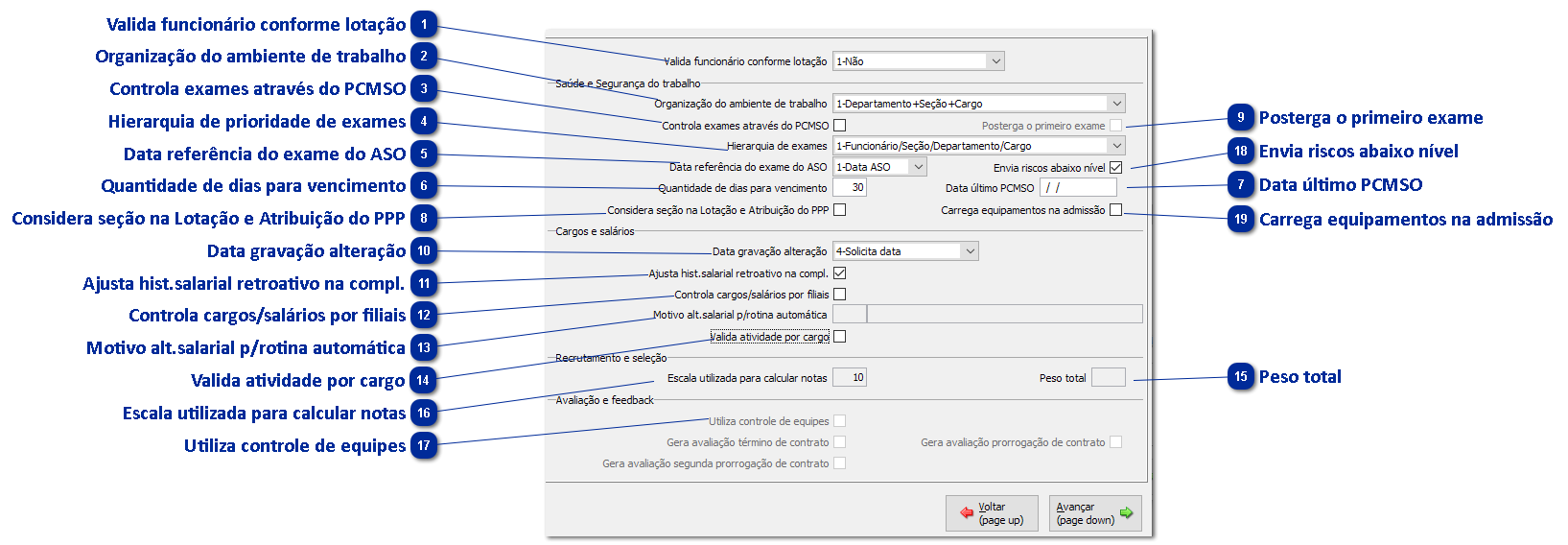Toggle Gera avaliação prorrogação de contrato checkbox
Image resolution: width=1568 pixels, height=545 pixels.
[1115, 442]
